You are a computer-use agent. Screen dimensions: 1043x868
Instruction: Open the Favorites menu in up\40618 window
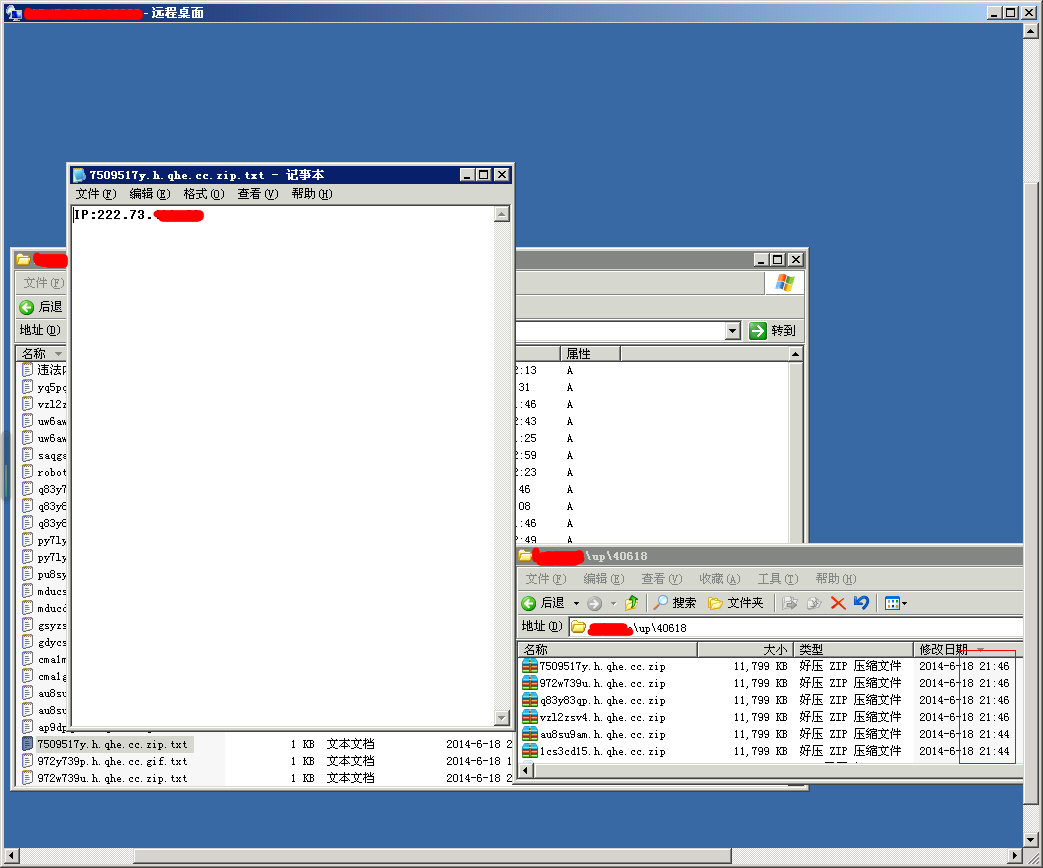[720, 579]
